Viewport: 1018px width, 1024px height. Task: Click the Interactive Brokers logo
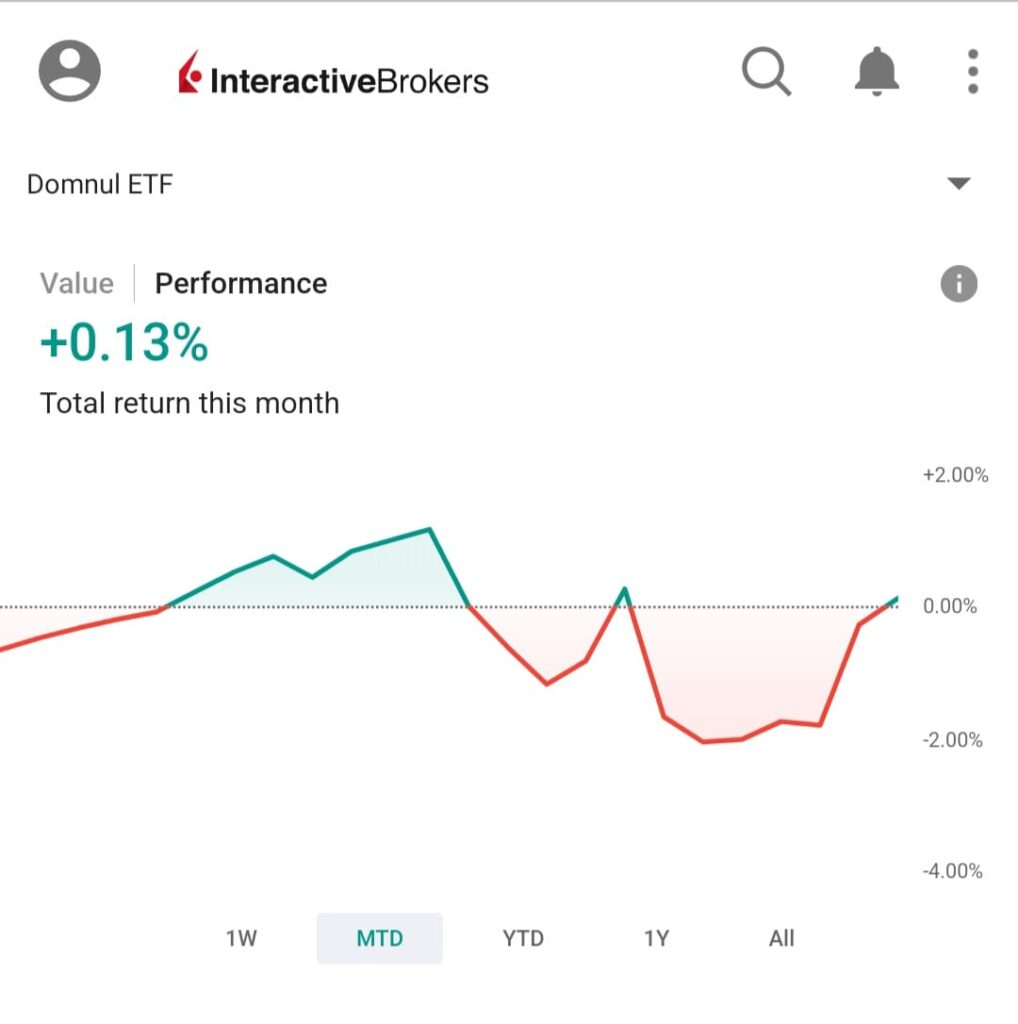pos(333,77)
